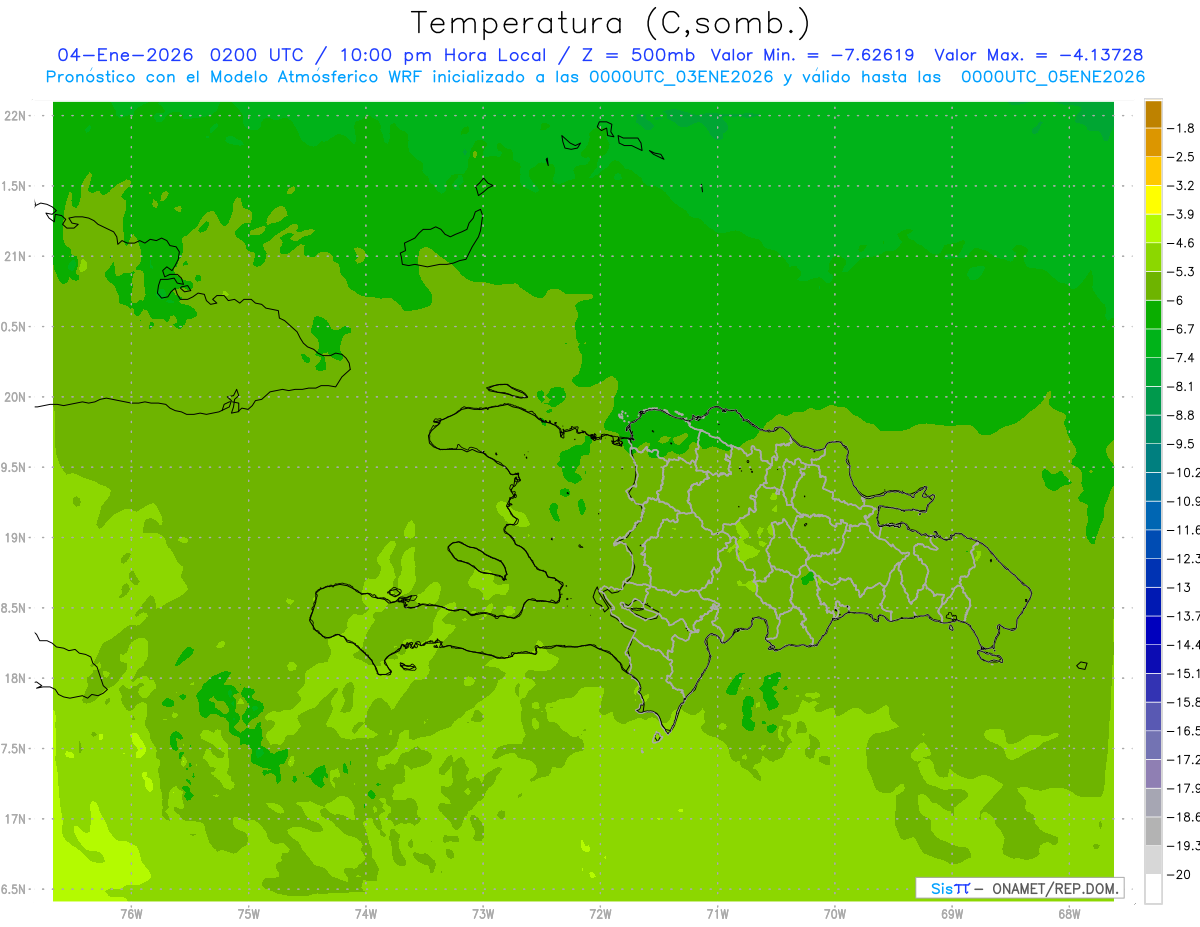Click the "-15.1" colorbar value

click(x=1183, y=673)
